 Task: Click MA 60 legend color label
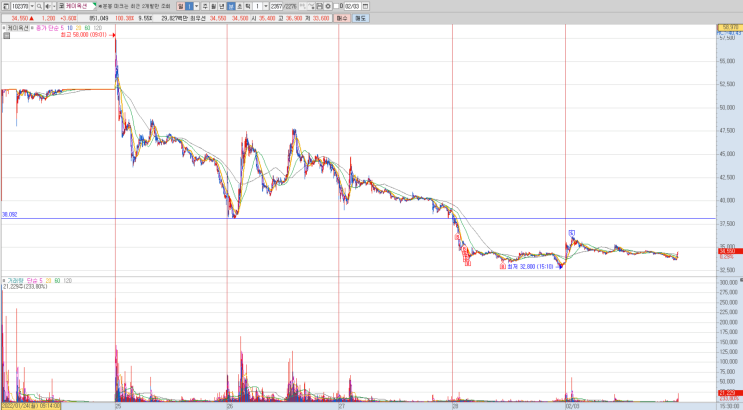click(87, 28)
